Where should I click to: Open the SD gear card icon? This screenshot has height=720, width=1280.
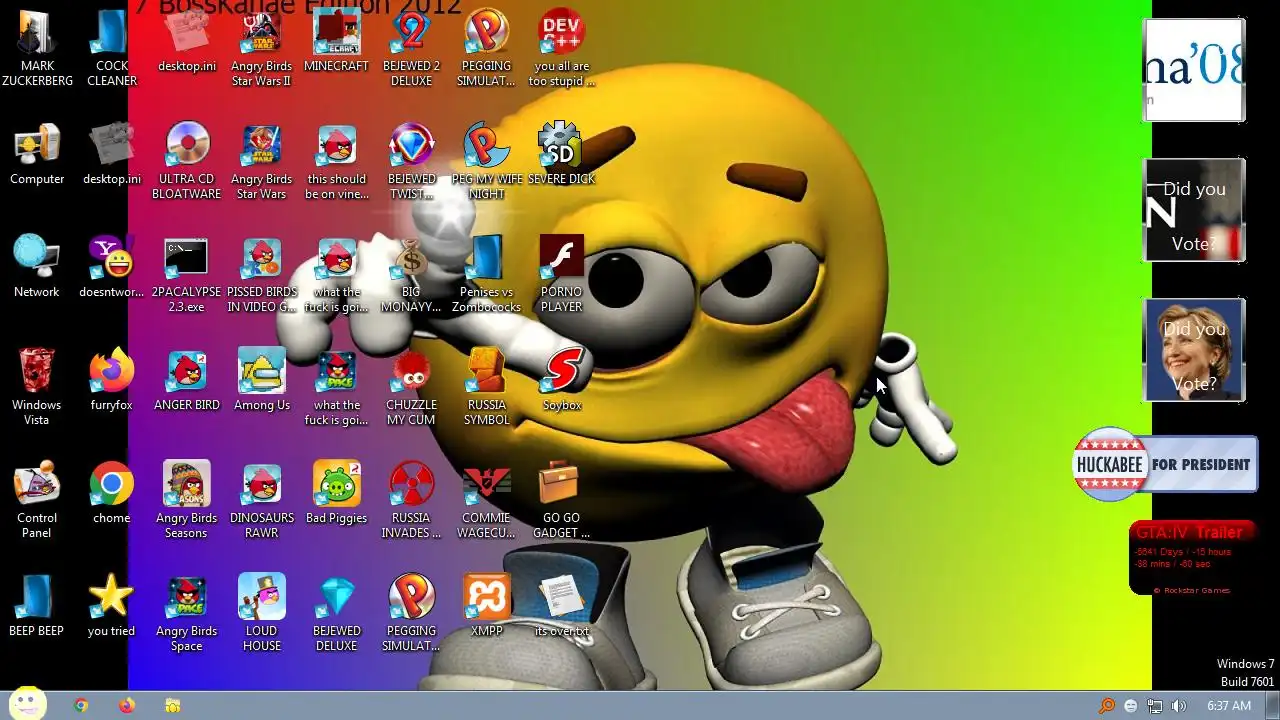pos(562,155)
